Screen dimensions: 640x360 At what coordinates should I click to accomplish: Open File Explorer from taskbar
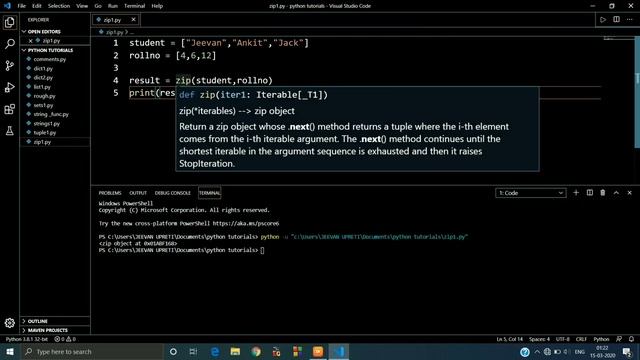tap(235, 351)
